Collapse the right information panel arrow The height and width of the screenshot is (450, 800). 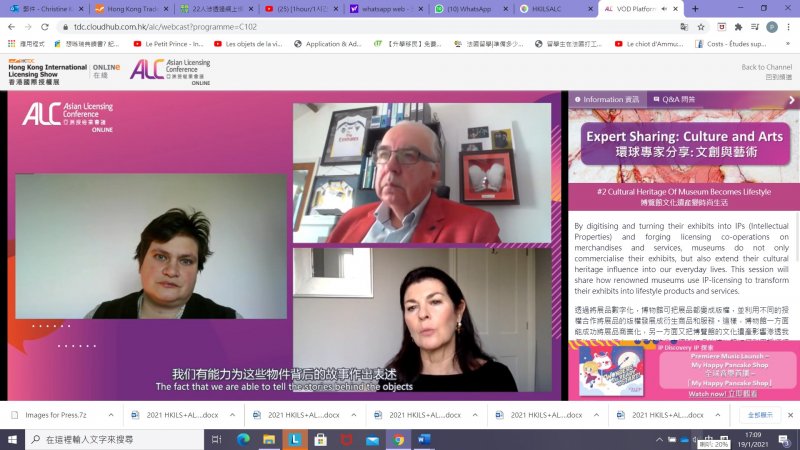click(791, 100)
